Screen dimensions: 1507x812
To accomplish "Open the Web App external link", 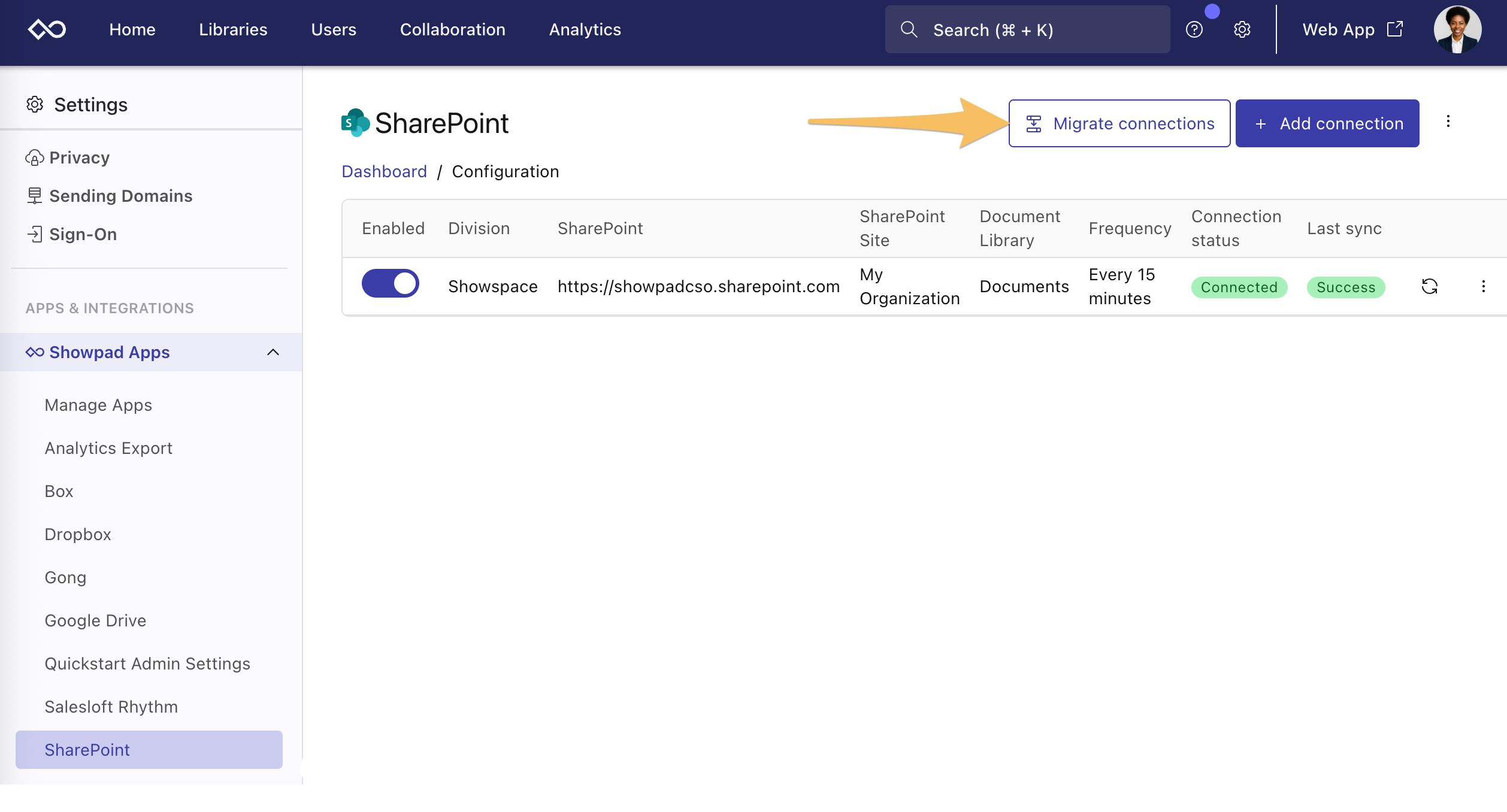I will pos(1352,29).
